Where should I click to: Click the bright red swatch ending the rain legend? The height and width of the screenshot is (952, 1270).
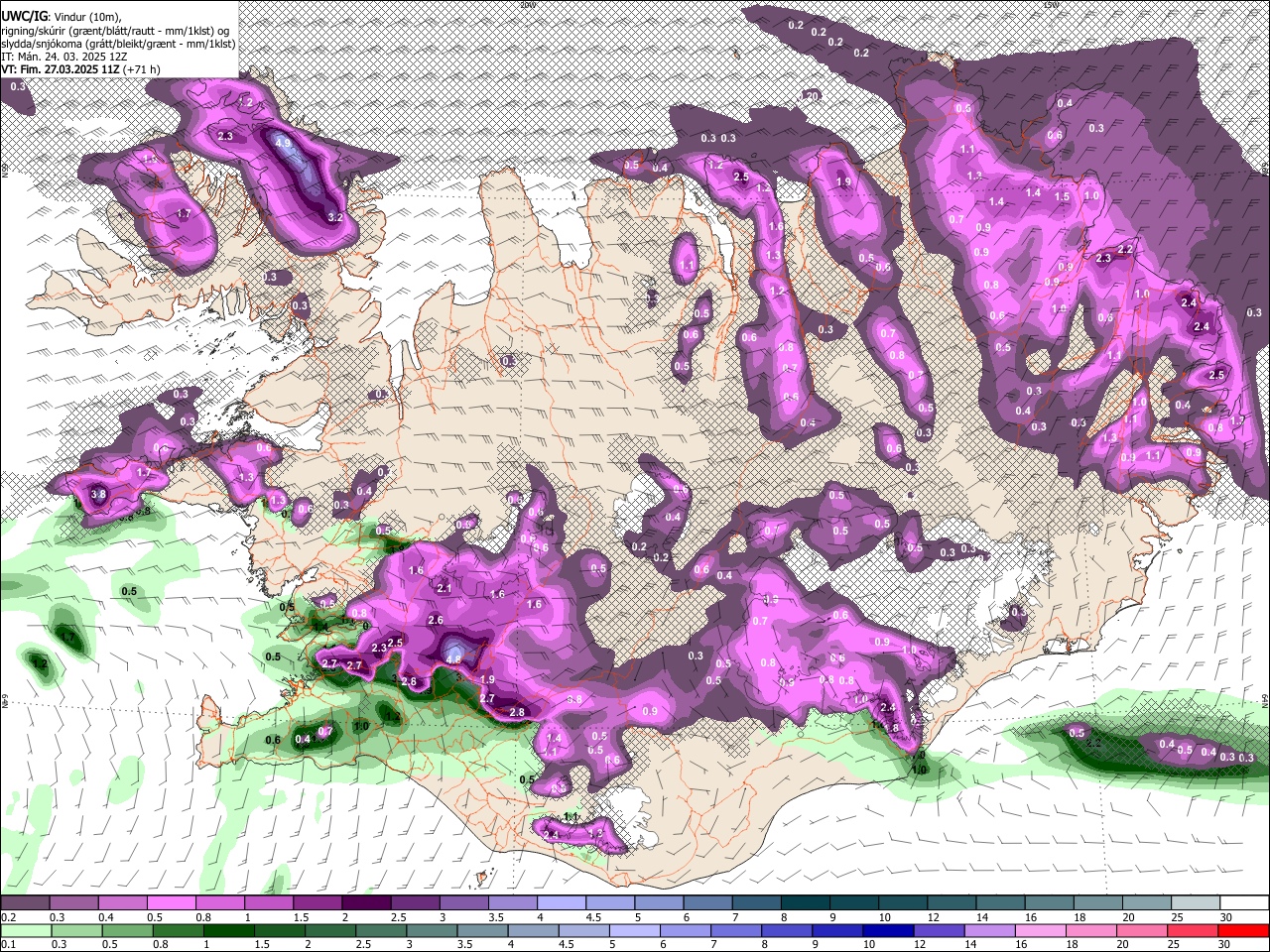click(x=1242, y=930)
